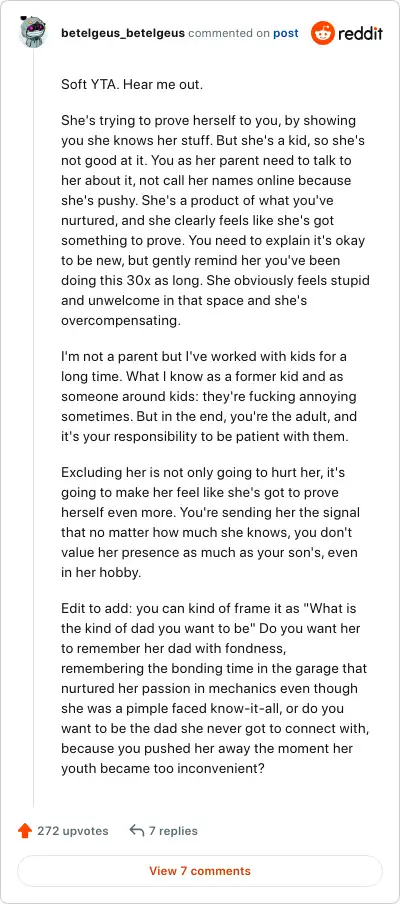Click paragraph starting "She's trying to prove herself"
Image resolution: width=400 pixels, height=904 pixels.
click(215, 221)
